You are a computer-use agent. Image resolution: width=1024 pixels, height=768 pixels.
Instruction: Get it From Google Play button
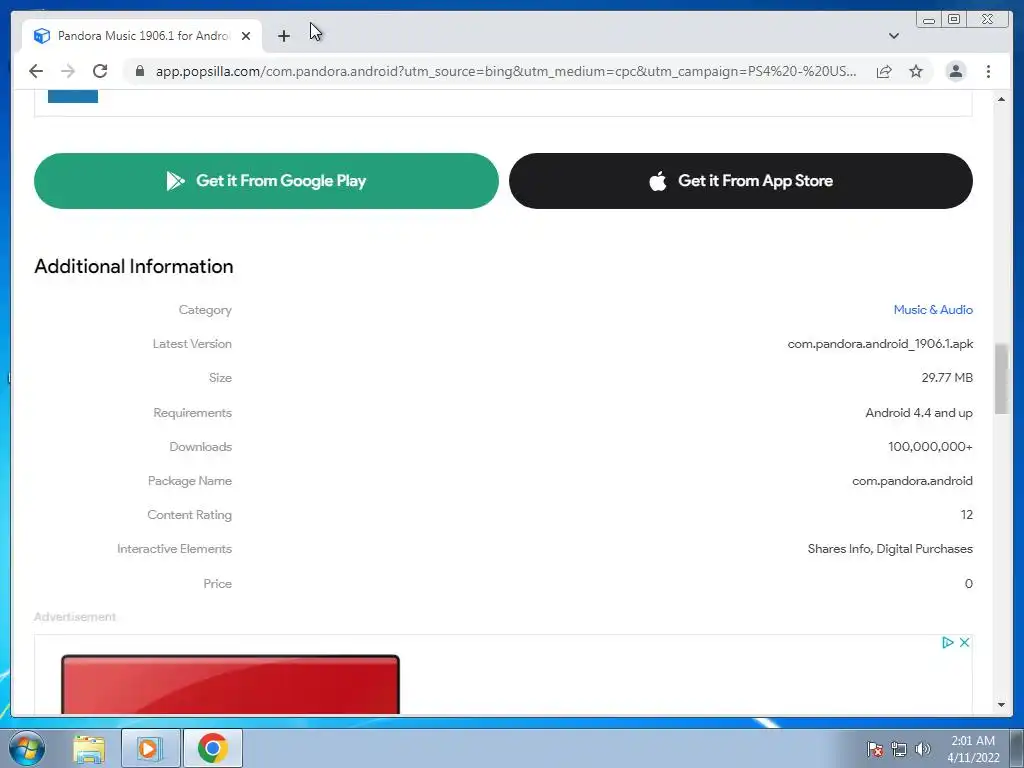[x=266, y=181]
